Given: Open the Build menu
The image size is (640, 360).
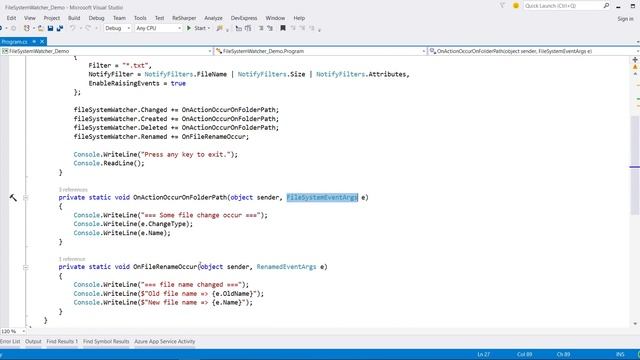Looking at the screenshot, I should 74,18.
